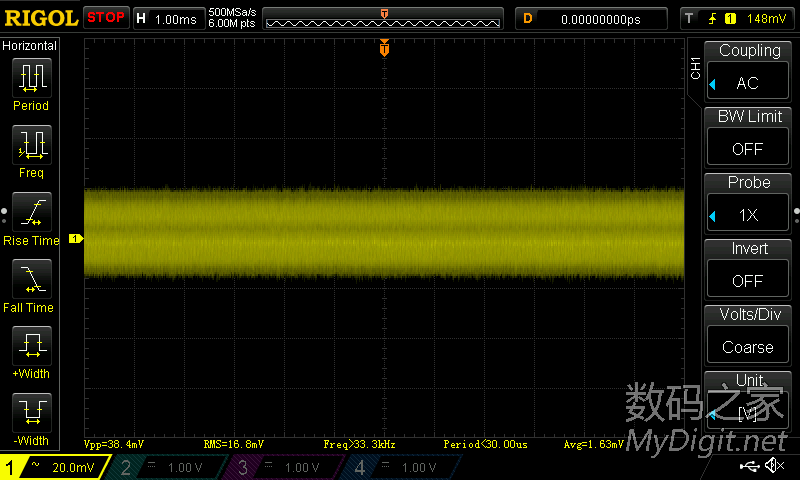This screenshot has height=480, width=800.
Task: Click the 500MSa/s sample rate readout
Action: 232,12
